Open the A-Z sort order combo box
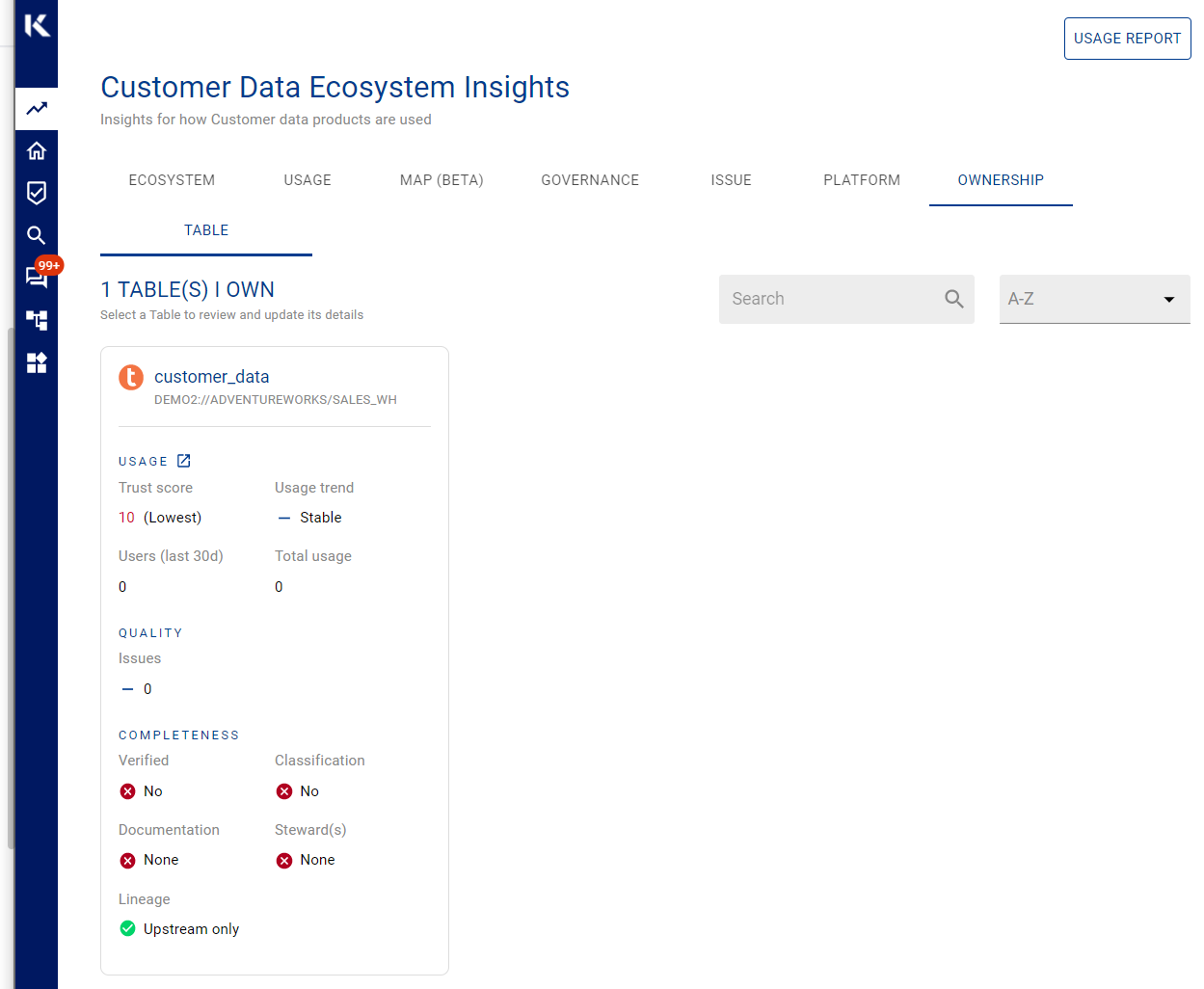This screenshot has height=989, width=1204. [1095, 299]
